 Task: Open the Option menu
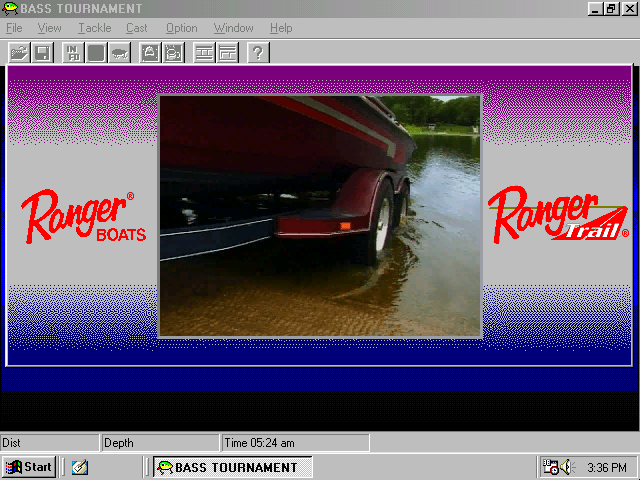point(182,28)
